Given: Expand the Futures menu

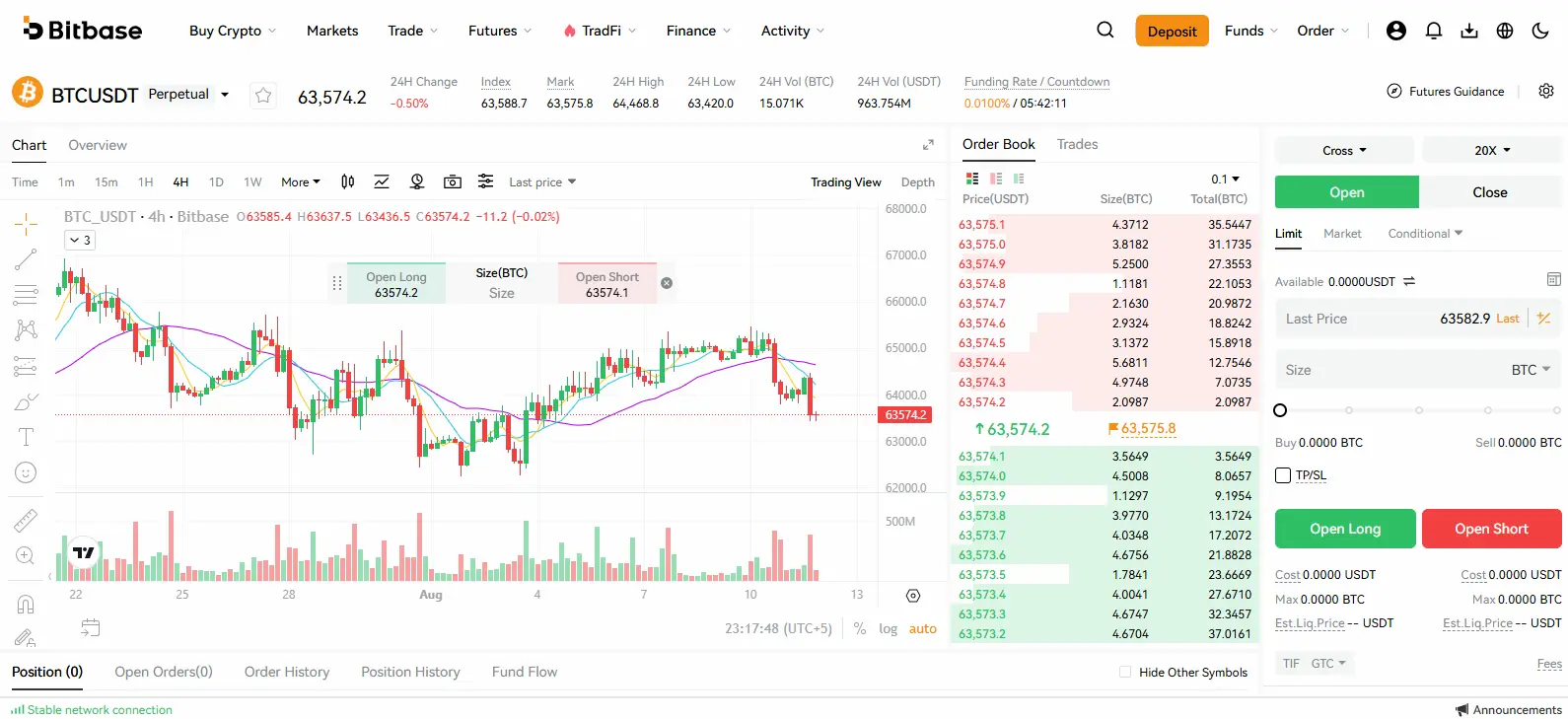Looking at the screenshot, I should pos(500,31).
